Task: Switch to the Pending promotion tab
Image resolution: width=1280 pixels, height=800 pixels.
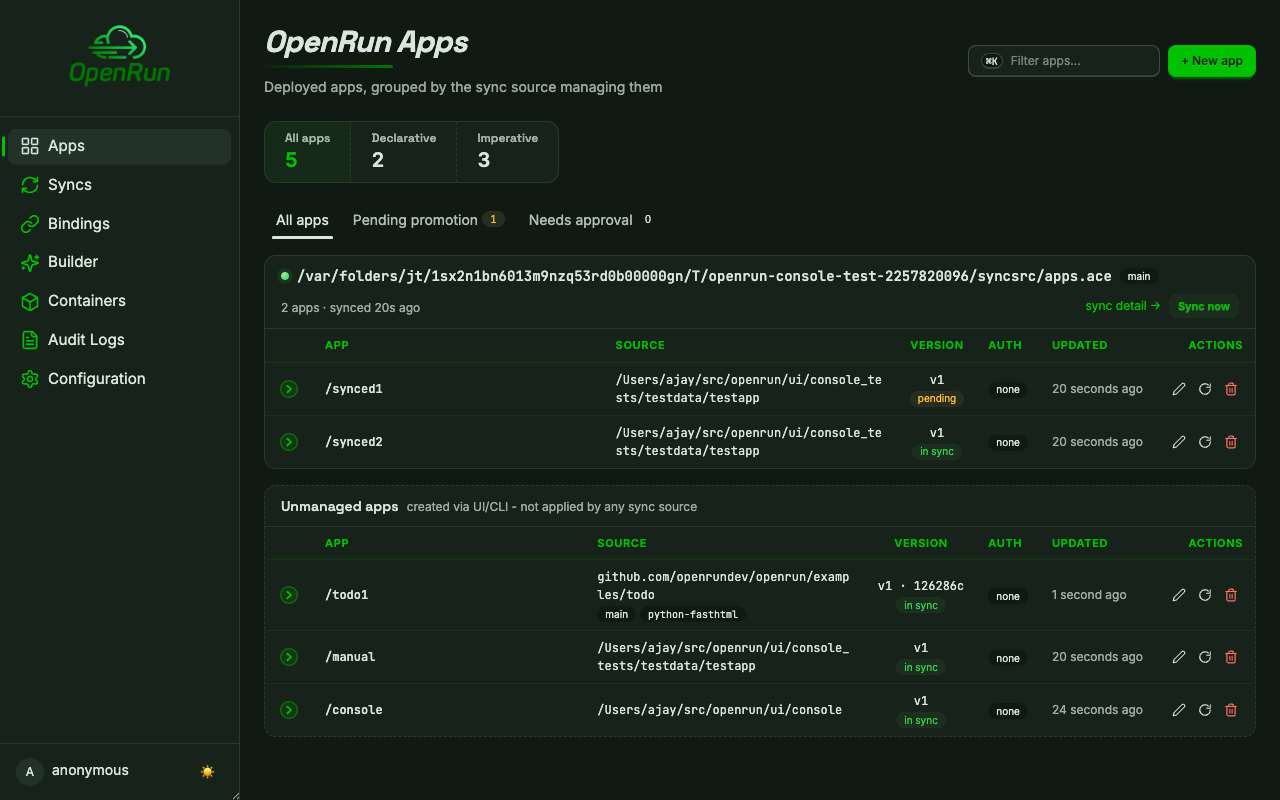Action: tap(428, 220)
